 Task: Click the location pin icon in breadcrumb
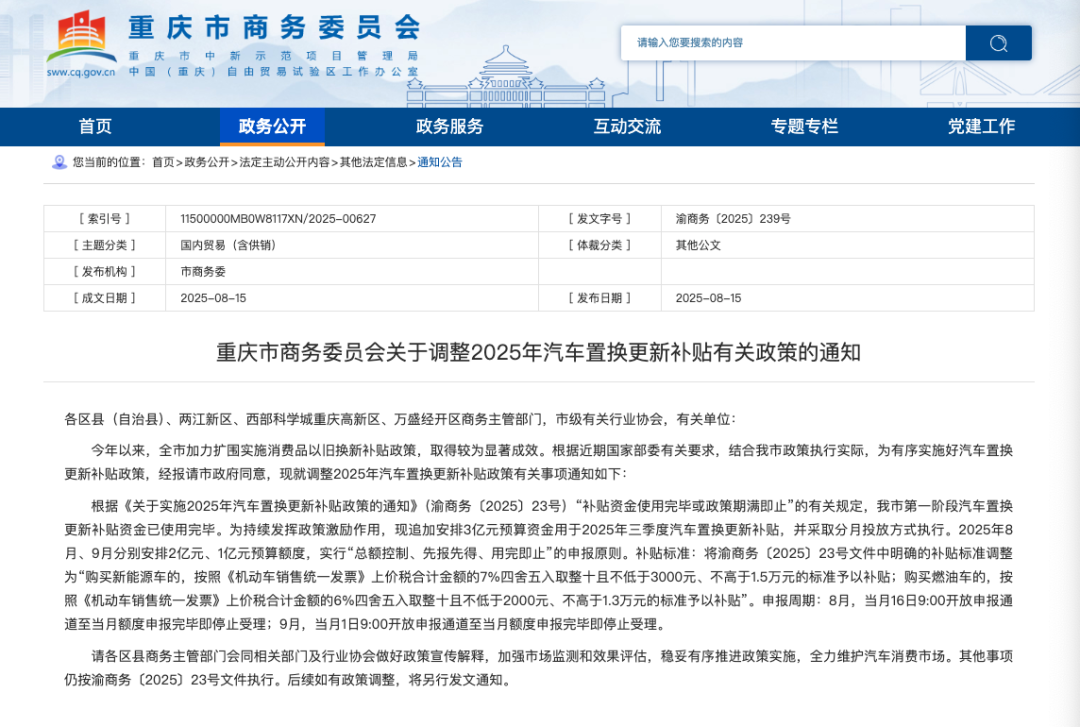click(59, 163)
